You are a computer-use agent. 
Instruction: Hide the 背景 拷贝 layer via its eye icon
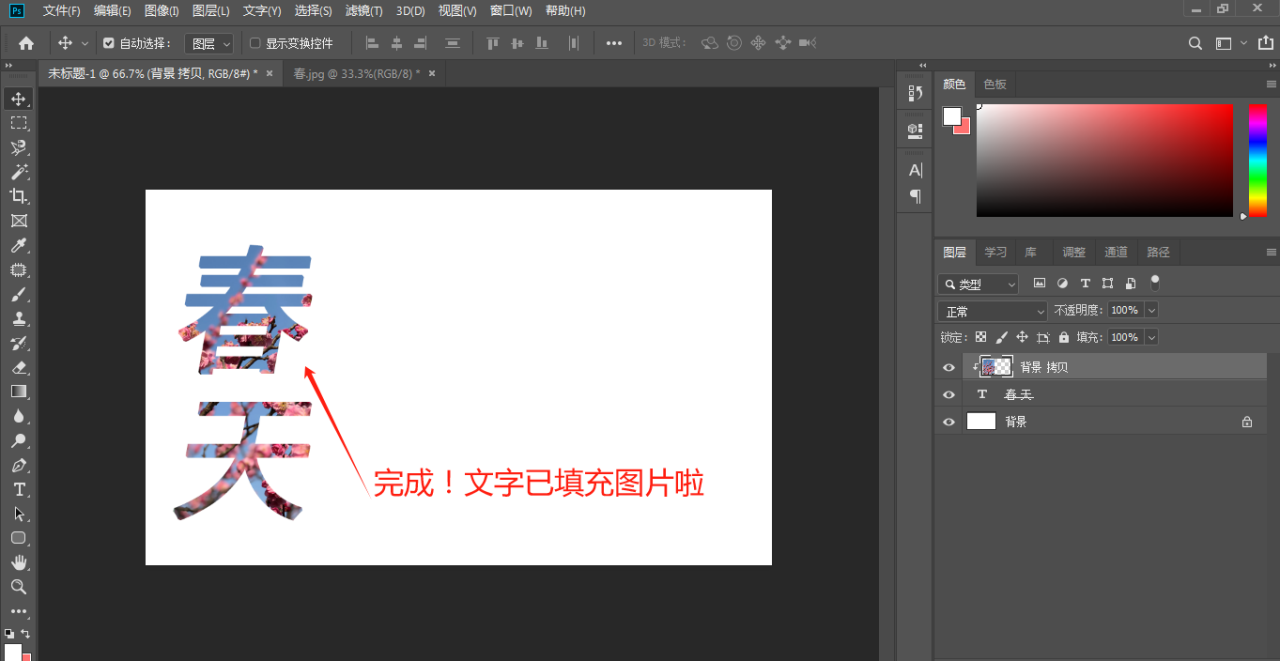[949, 367]
